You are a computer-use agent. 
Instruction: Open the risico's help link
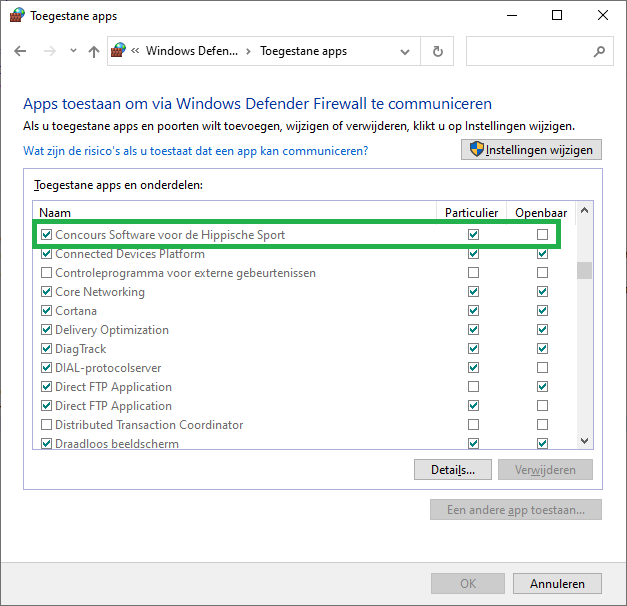196,151
